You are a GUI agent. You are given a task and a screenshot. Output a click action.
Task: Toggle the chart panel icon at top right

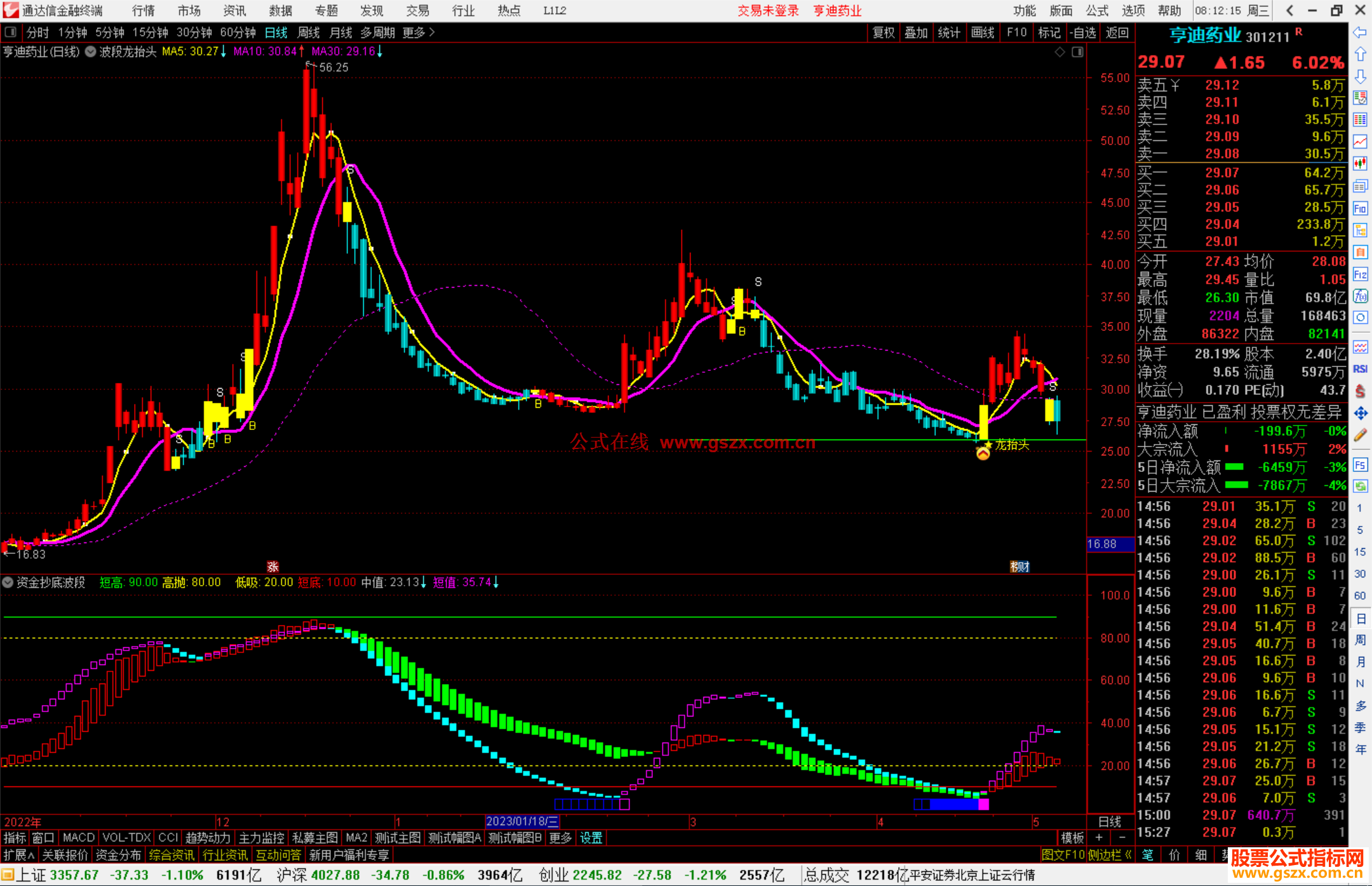pos(1077,52)
